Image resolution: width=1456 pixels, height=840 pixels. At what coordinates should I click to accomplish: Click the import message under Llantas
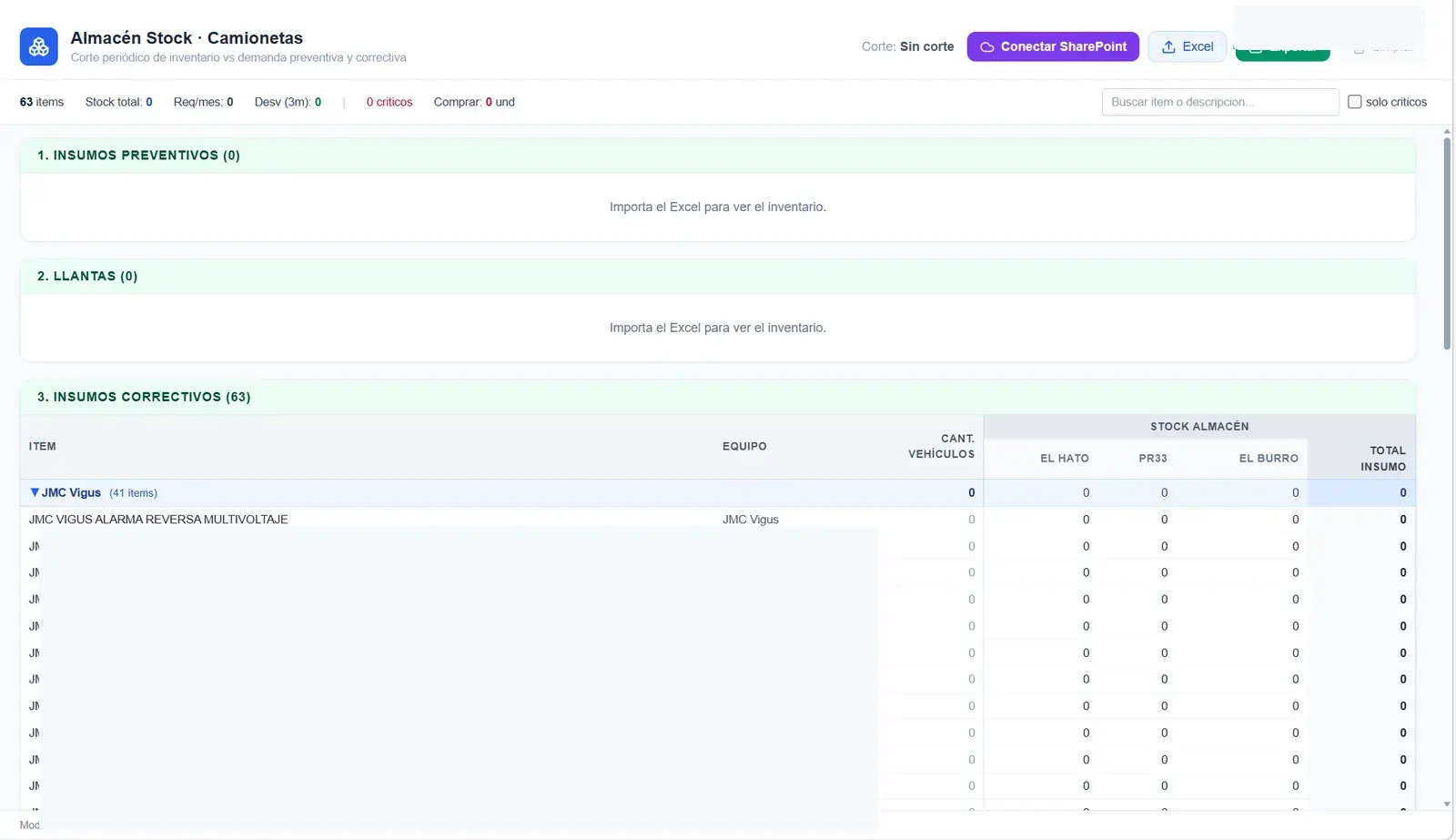[717, 328]
